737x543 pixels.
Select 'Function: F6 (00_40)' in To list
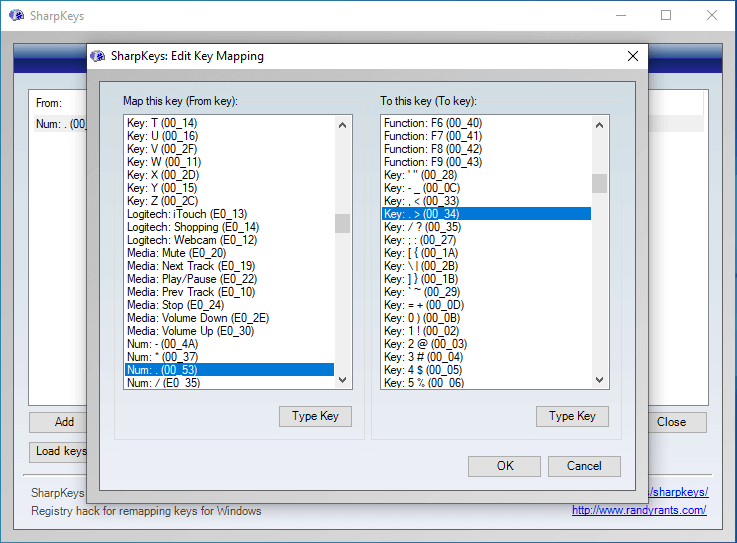pyautogui.click(x=486, y=123)
